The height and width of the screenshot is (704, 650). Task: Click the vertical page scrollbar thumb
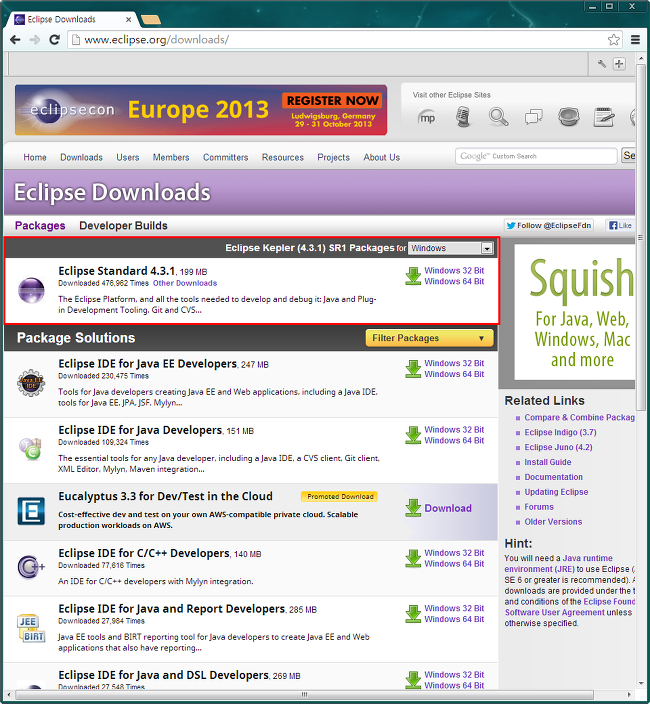(641, 238)
